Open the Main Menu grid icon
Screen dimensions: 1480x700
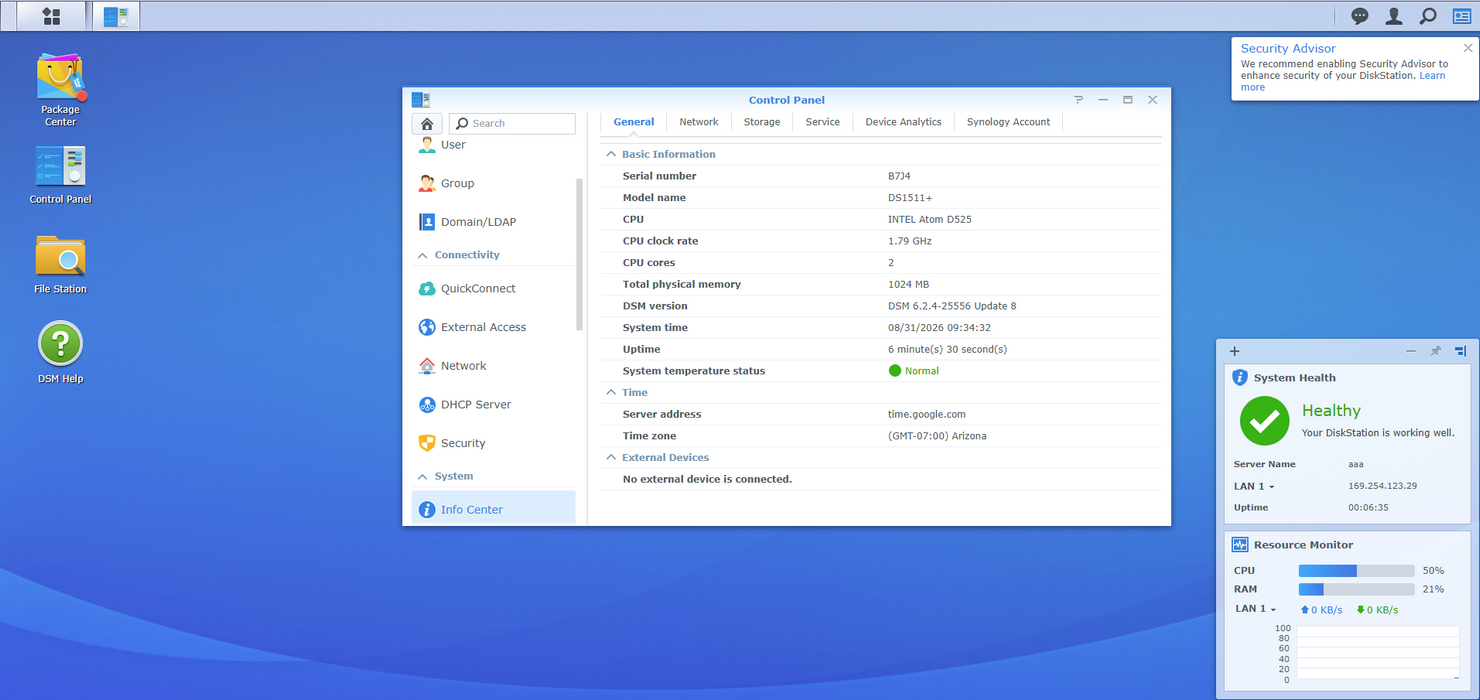52,16
